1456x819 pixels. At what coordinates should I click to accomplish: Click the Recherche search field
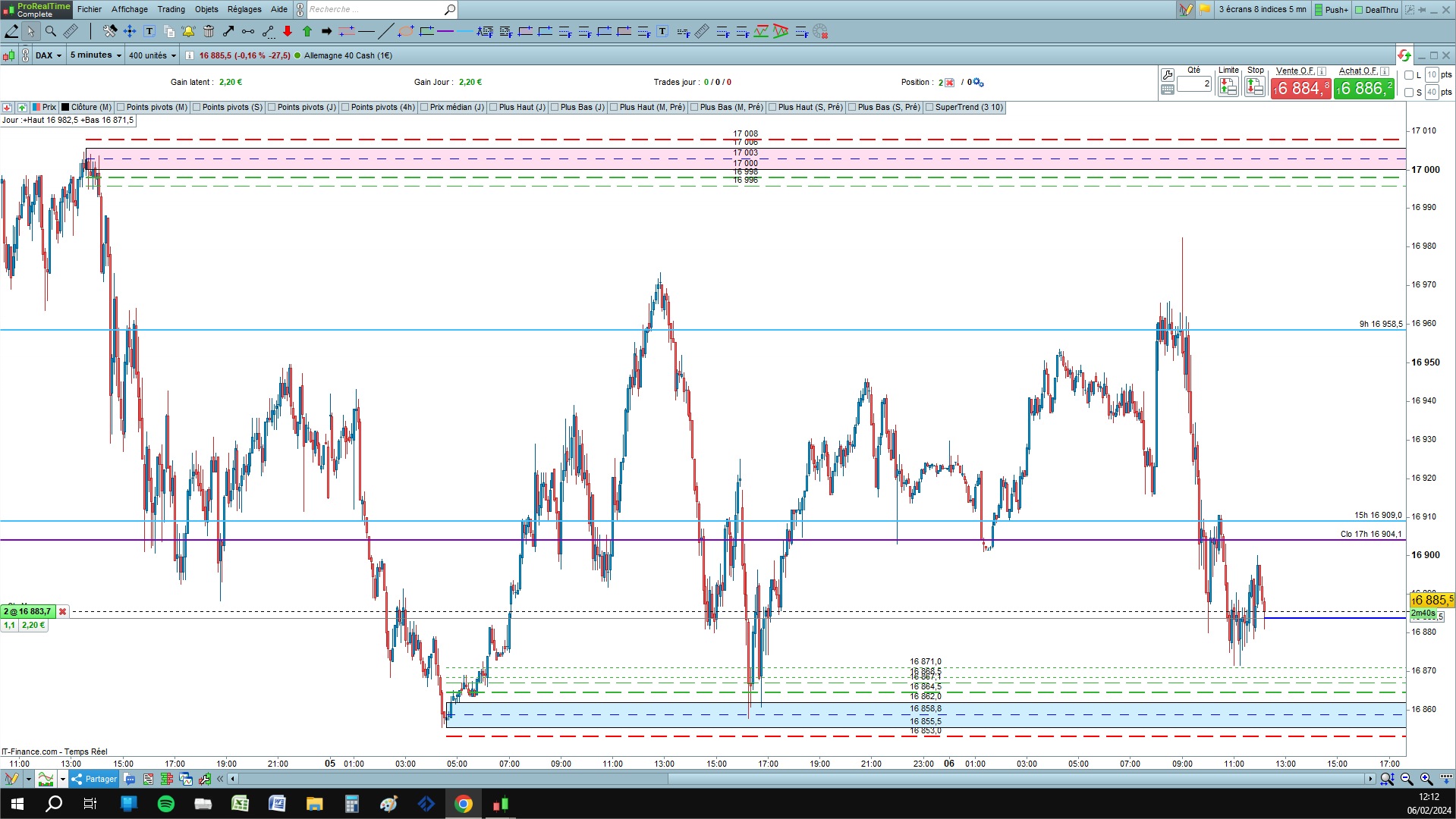(375, 10)
